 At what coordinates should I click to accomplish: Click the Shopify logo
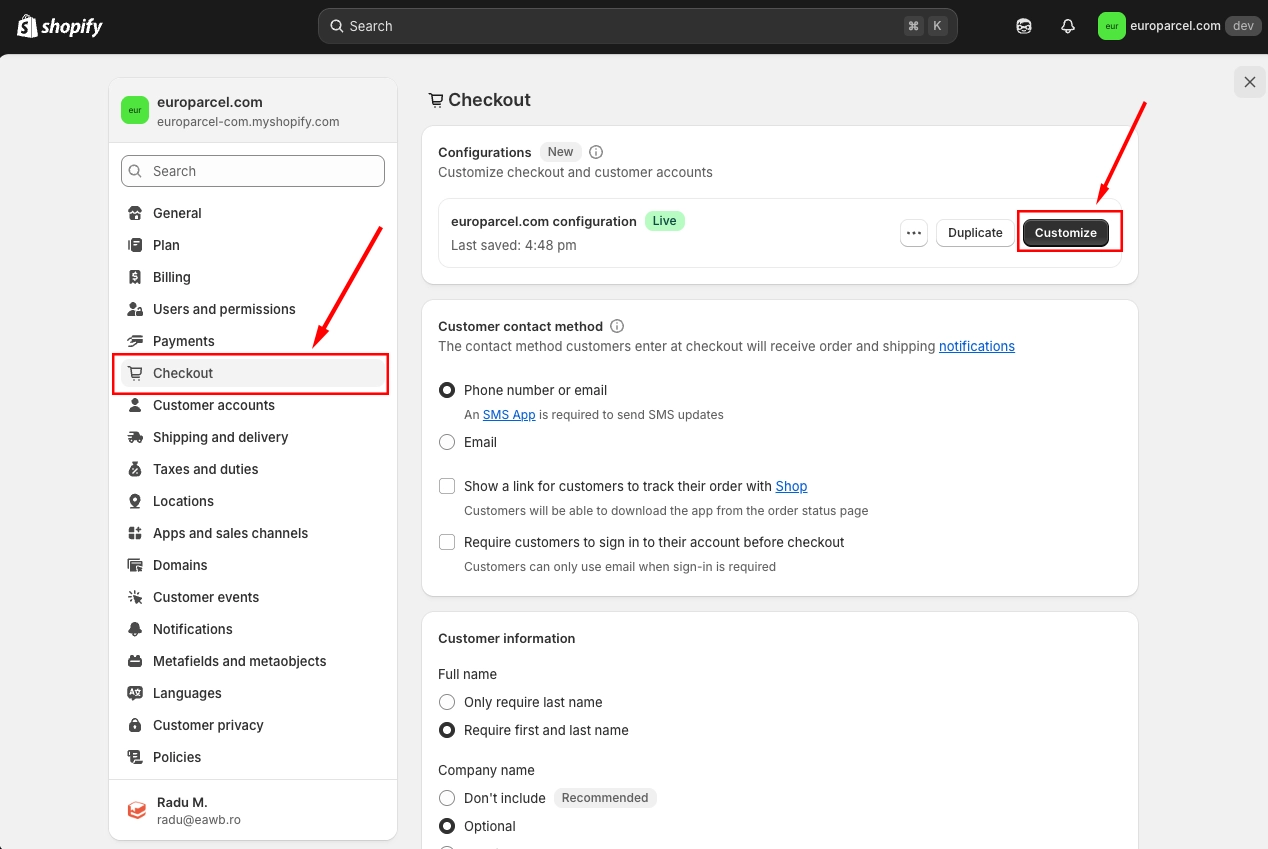60,26
